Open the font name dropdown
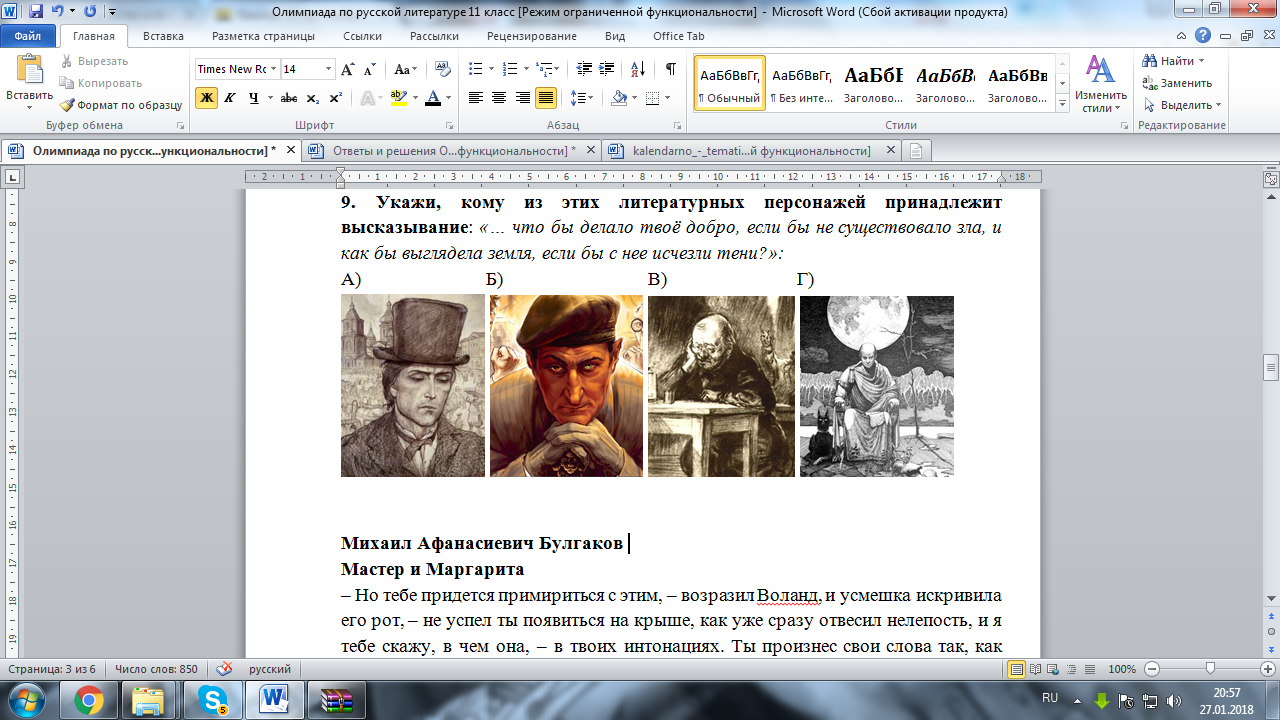The image size is (1280, 720). click(273, 69)
